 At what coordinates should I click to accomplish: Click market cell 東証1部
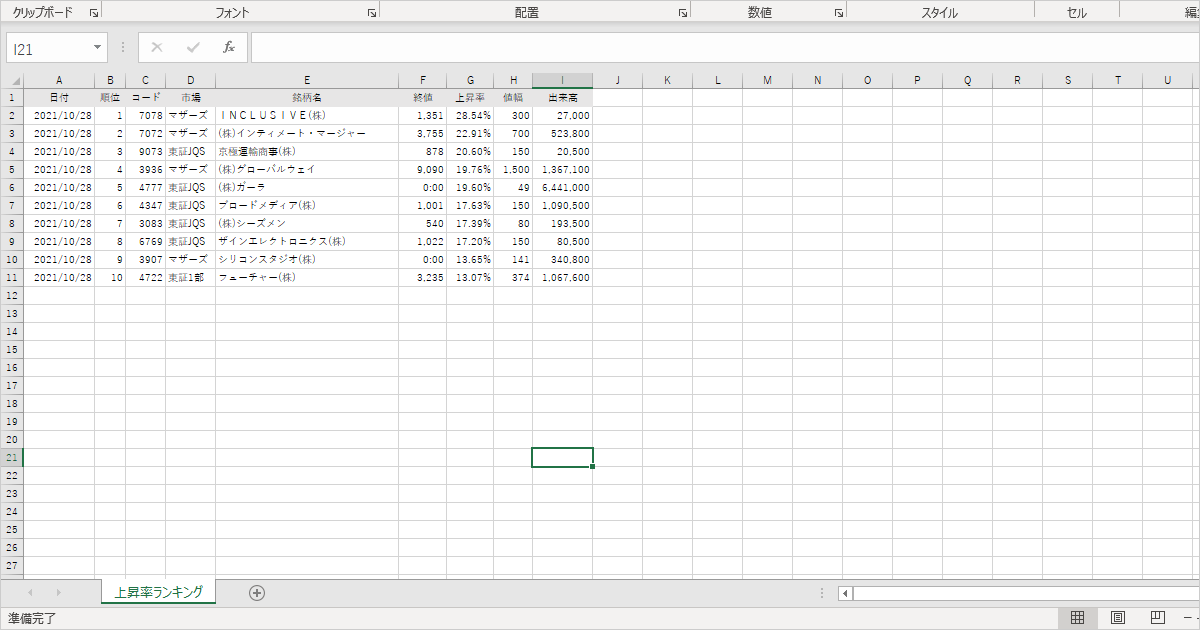coord(190,278)
